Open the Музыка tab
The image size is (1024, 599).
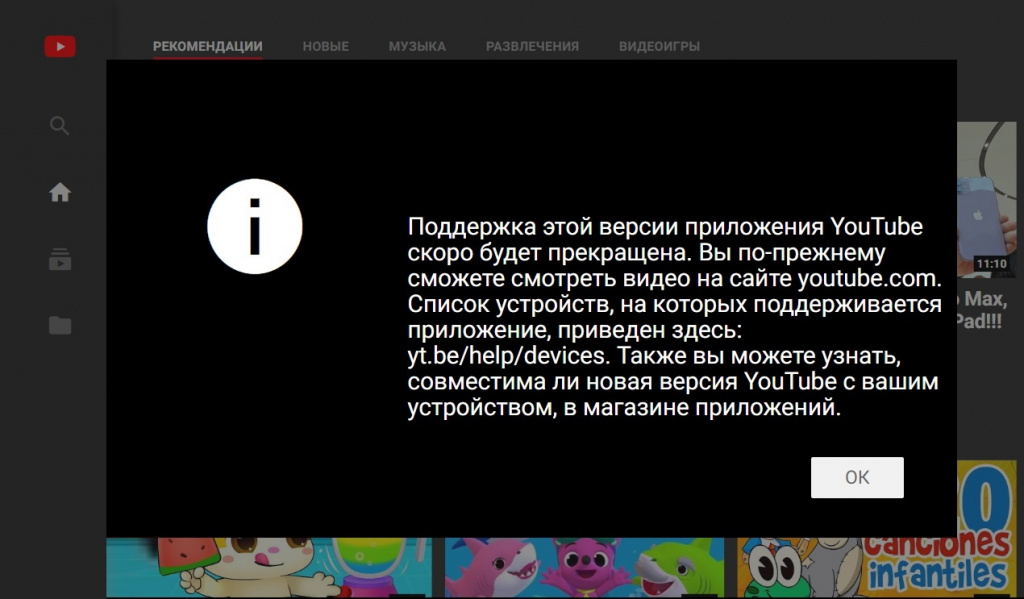point(417,46)
